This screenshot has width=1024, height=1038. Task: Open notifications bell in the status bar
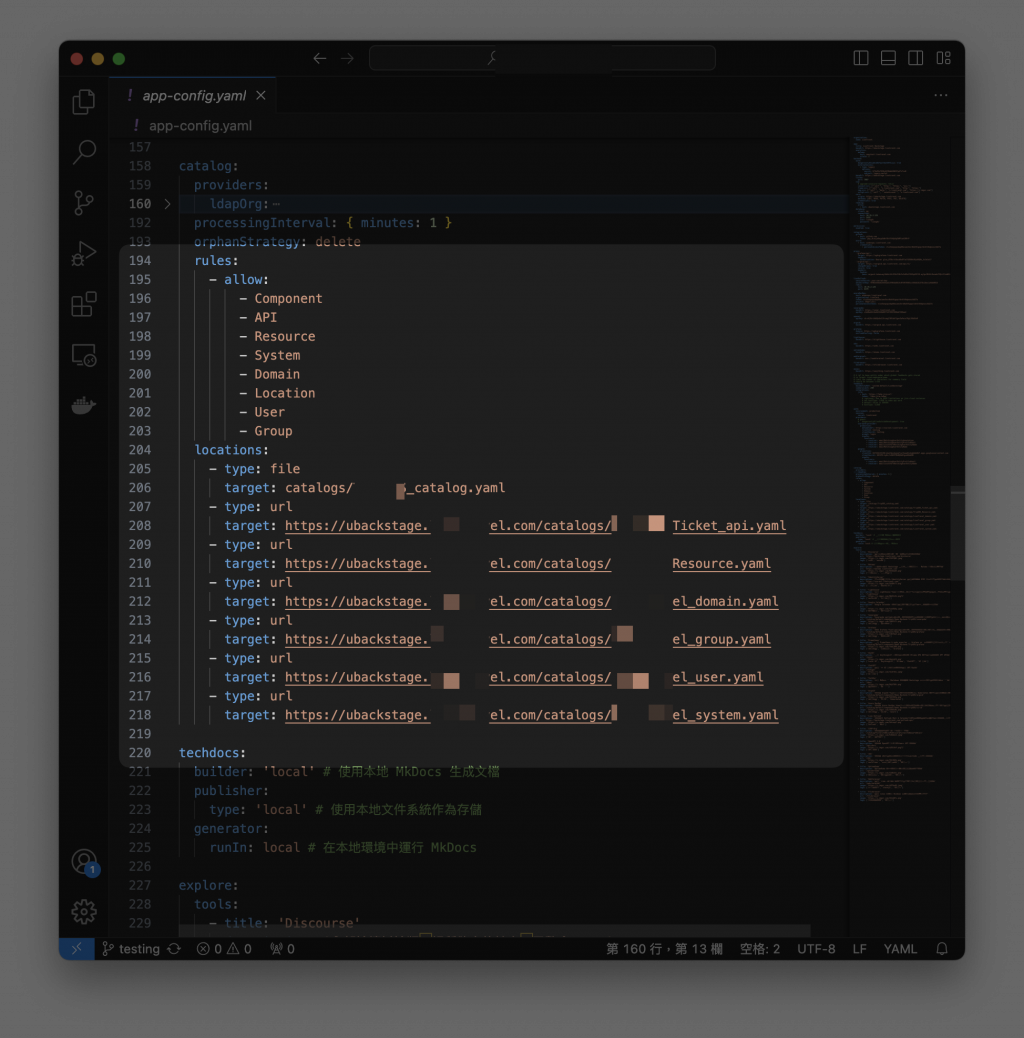pos(942,949)
